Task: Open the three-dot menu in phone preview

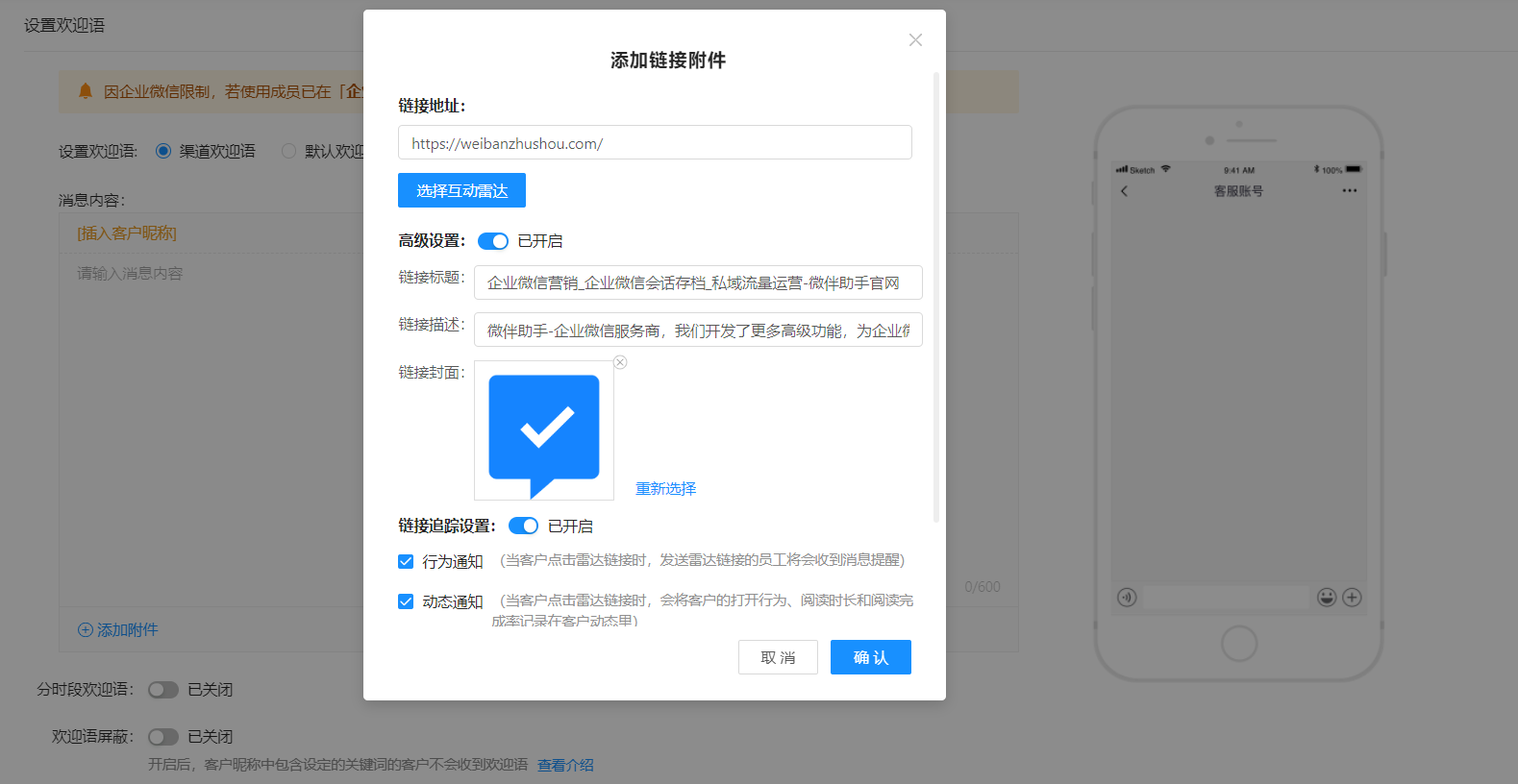Action: (x=1350, y=190)
